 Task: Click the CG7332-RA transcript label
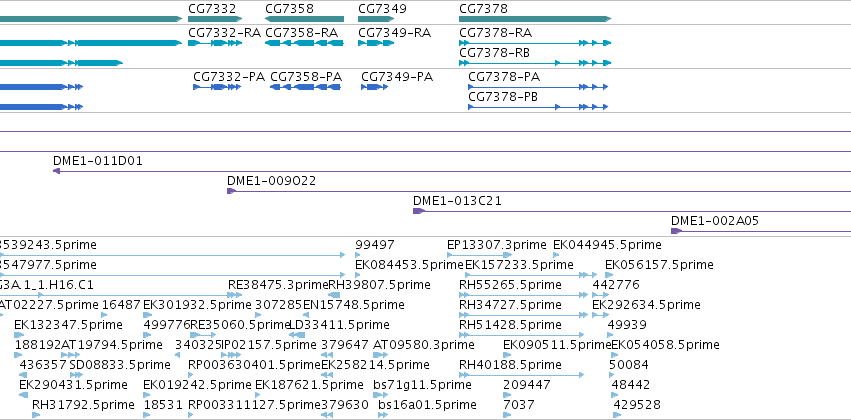tap(225, 33)
